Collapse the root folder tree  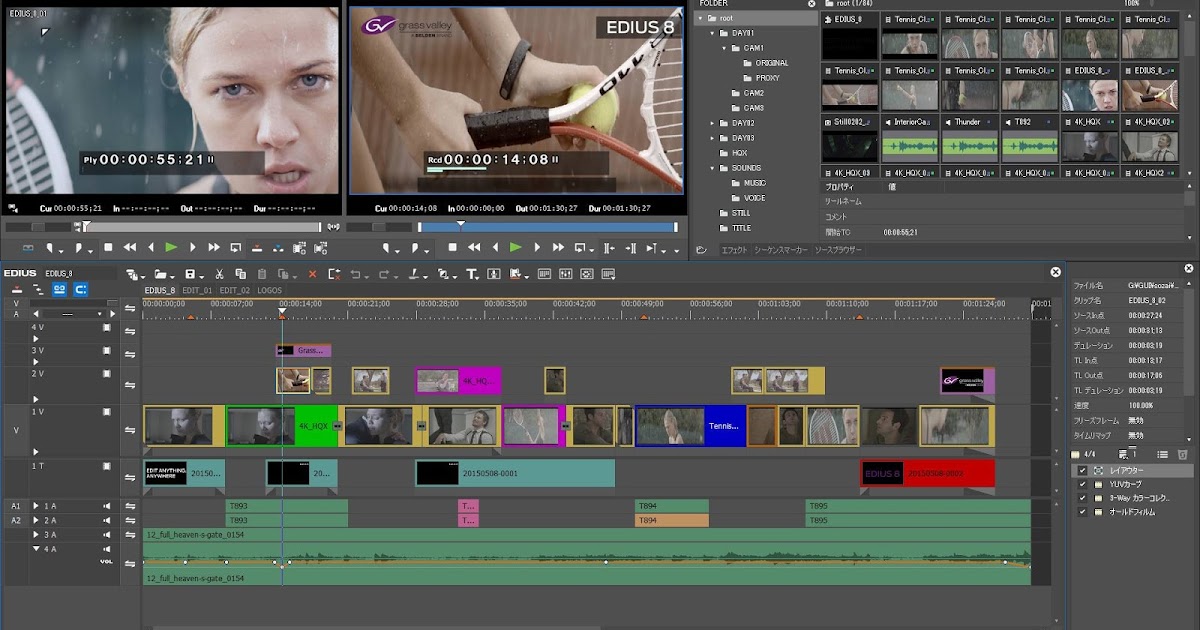(x=700, y=18)
